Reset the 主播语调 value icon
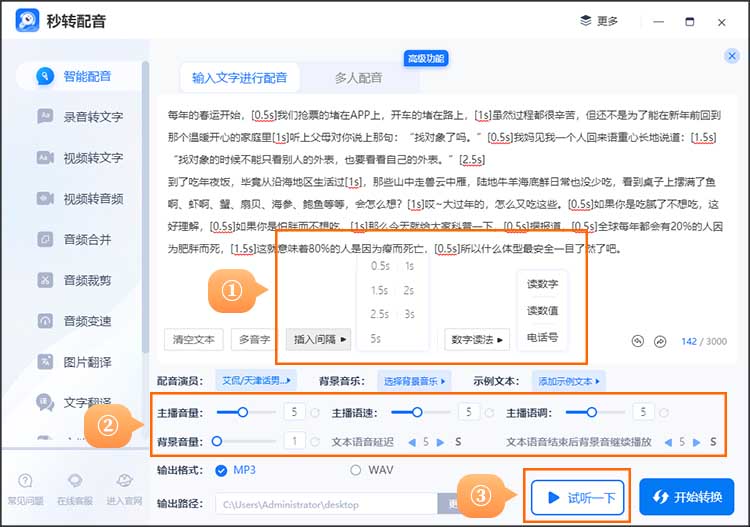The height and width of the screenshot is (527, 750). tap(664, 413)
